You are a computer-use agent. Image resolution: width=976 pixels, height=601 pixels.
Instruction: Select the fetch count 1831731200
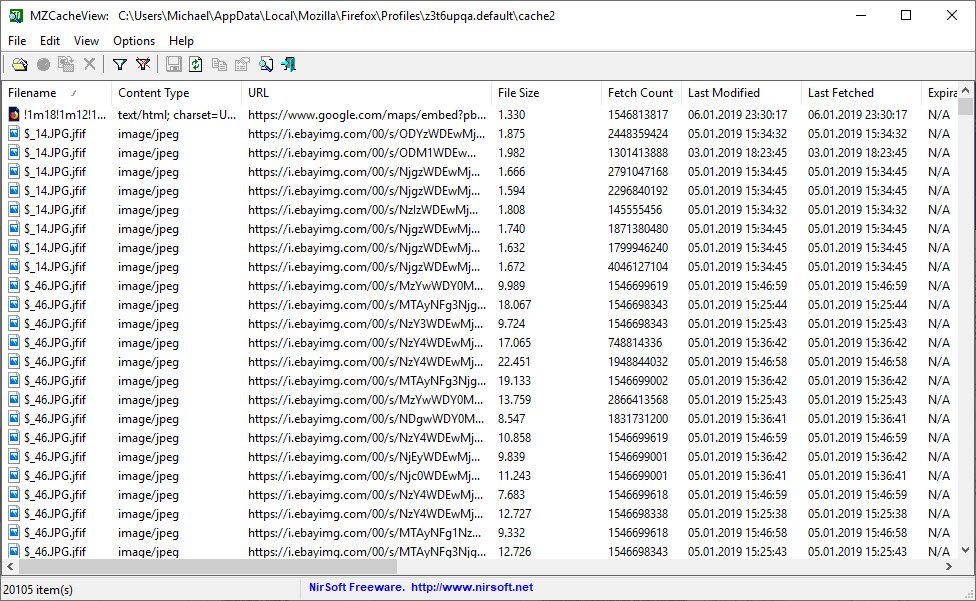[x=638, y=419]
